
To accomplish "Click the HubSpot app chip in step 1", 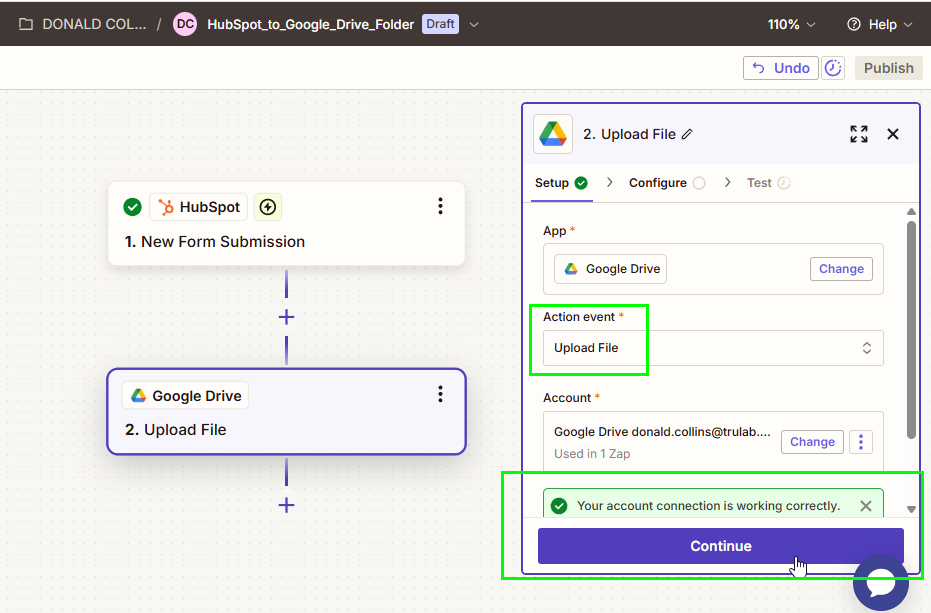I will (199, 207).
